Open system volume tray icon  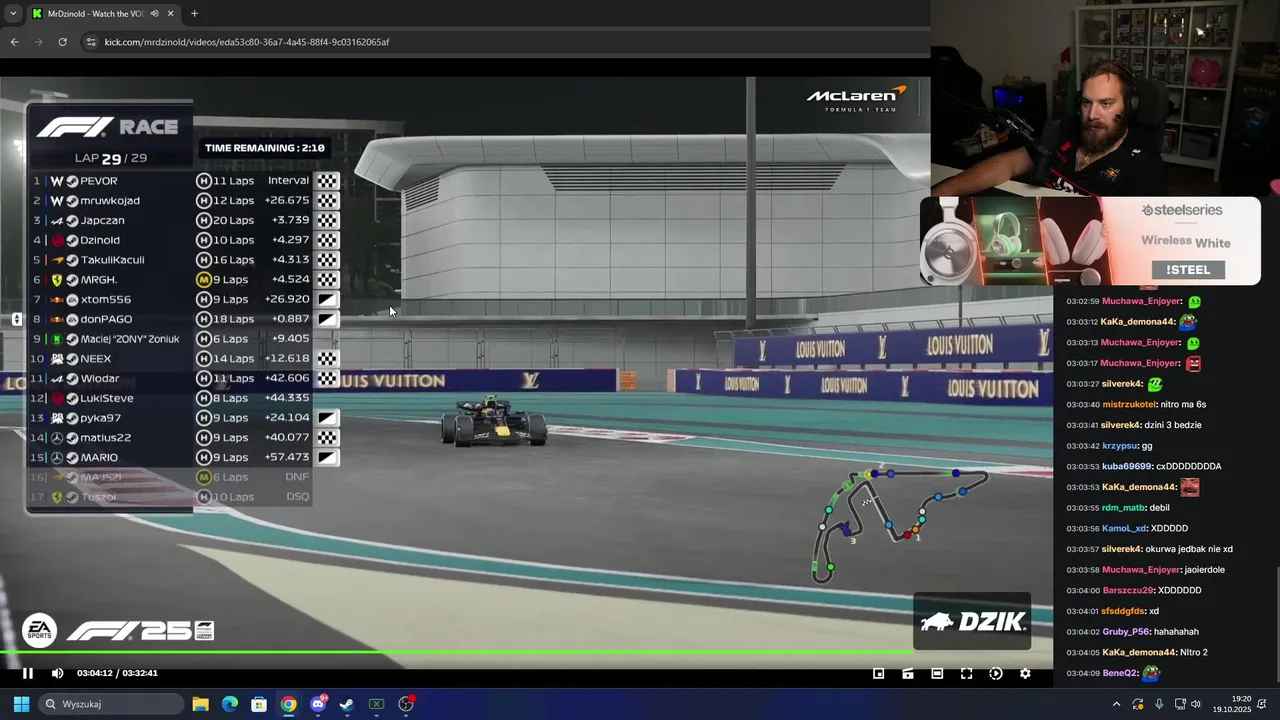(x=1196, y=704)
